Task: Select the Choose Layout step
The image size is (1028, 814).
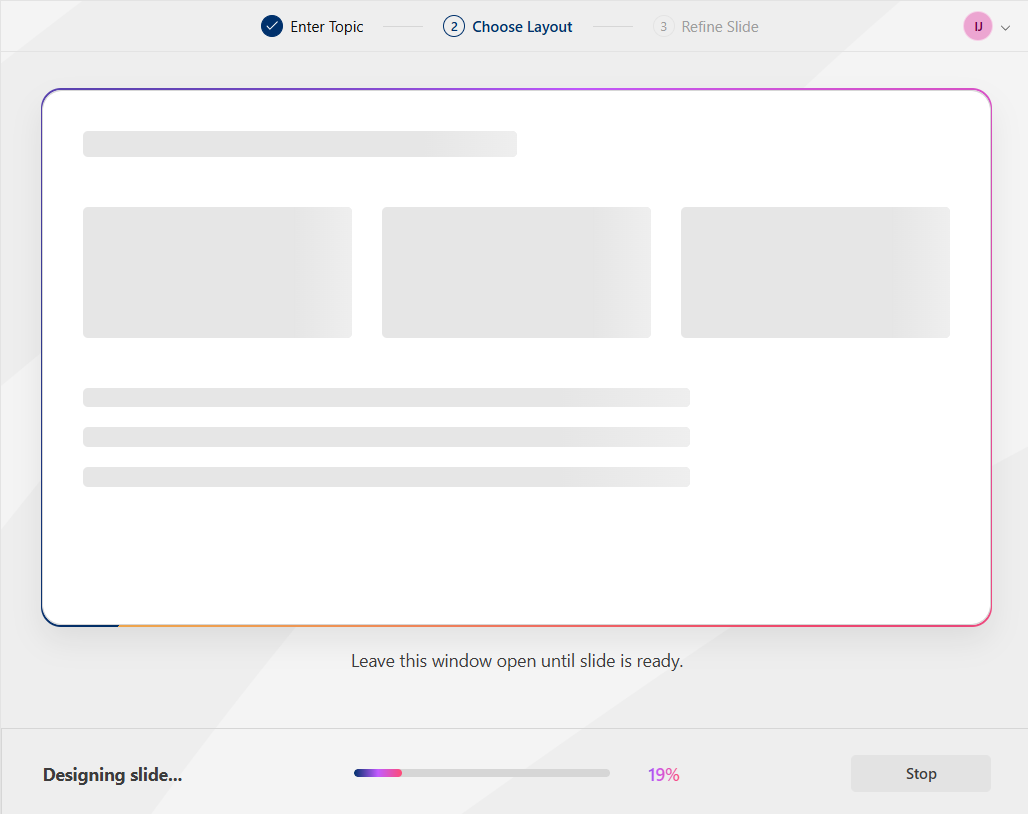Action: (x=508, y=26)
